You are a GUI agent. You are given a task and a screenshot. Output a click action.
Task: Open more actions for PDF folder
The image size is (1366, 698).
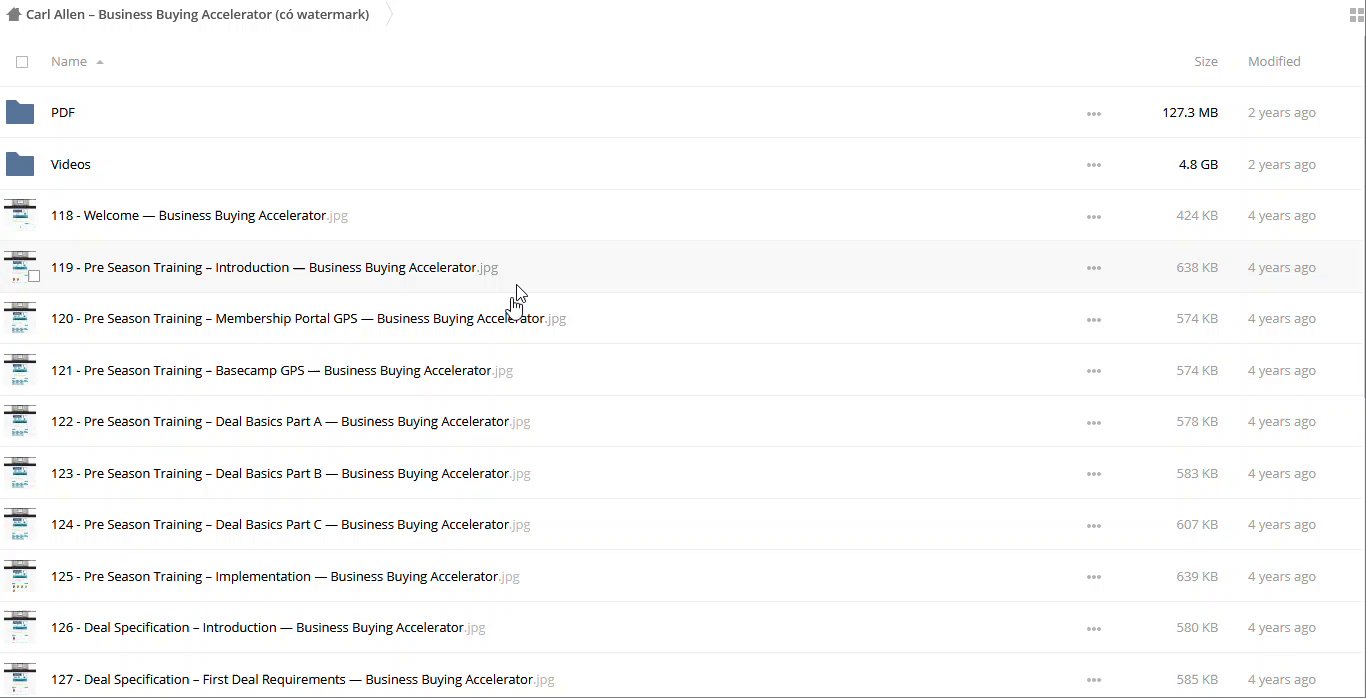point(1094,114)
